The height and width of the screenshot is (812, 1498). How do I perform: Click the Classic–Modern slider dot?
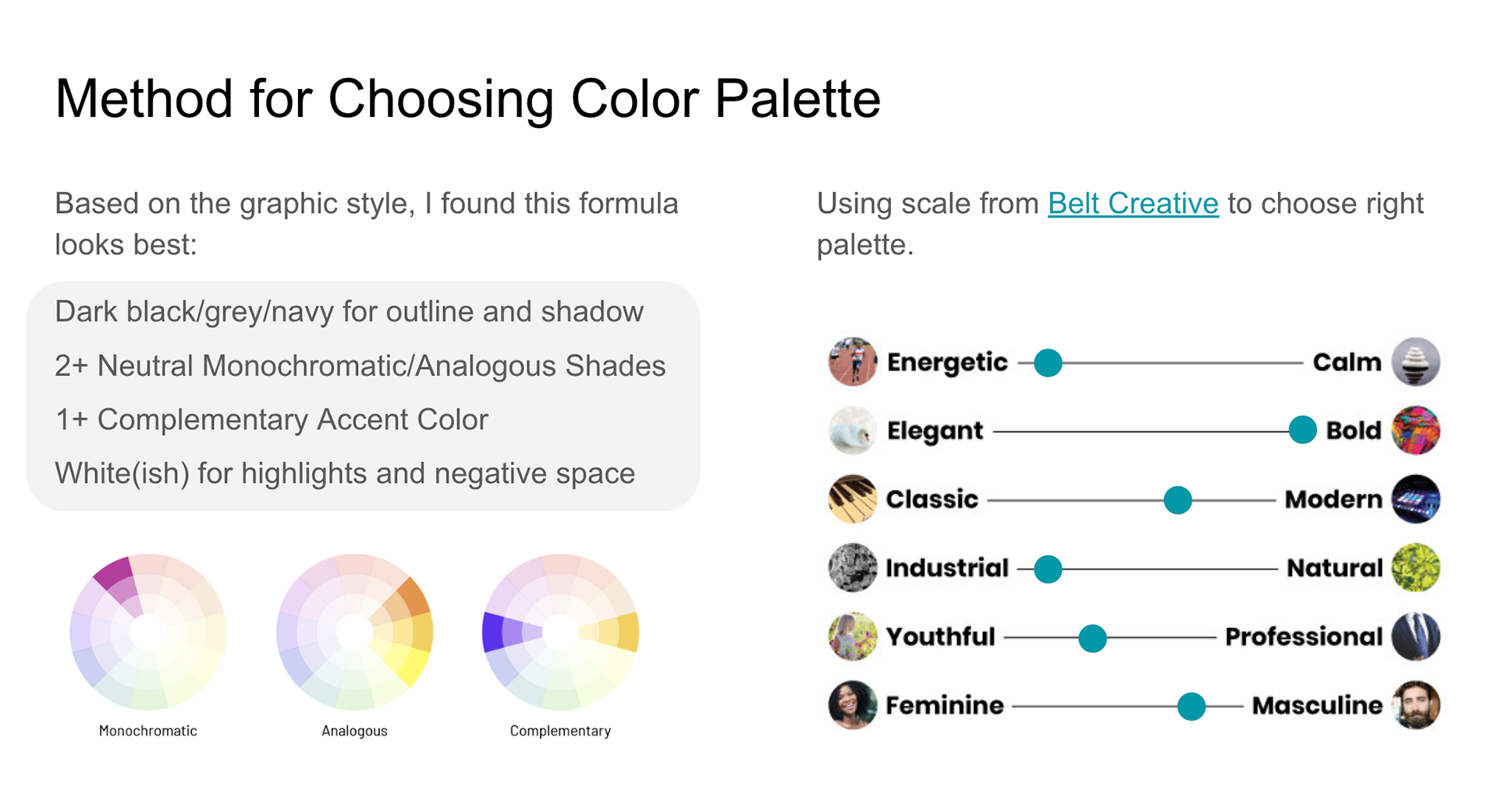[1177, 500]
